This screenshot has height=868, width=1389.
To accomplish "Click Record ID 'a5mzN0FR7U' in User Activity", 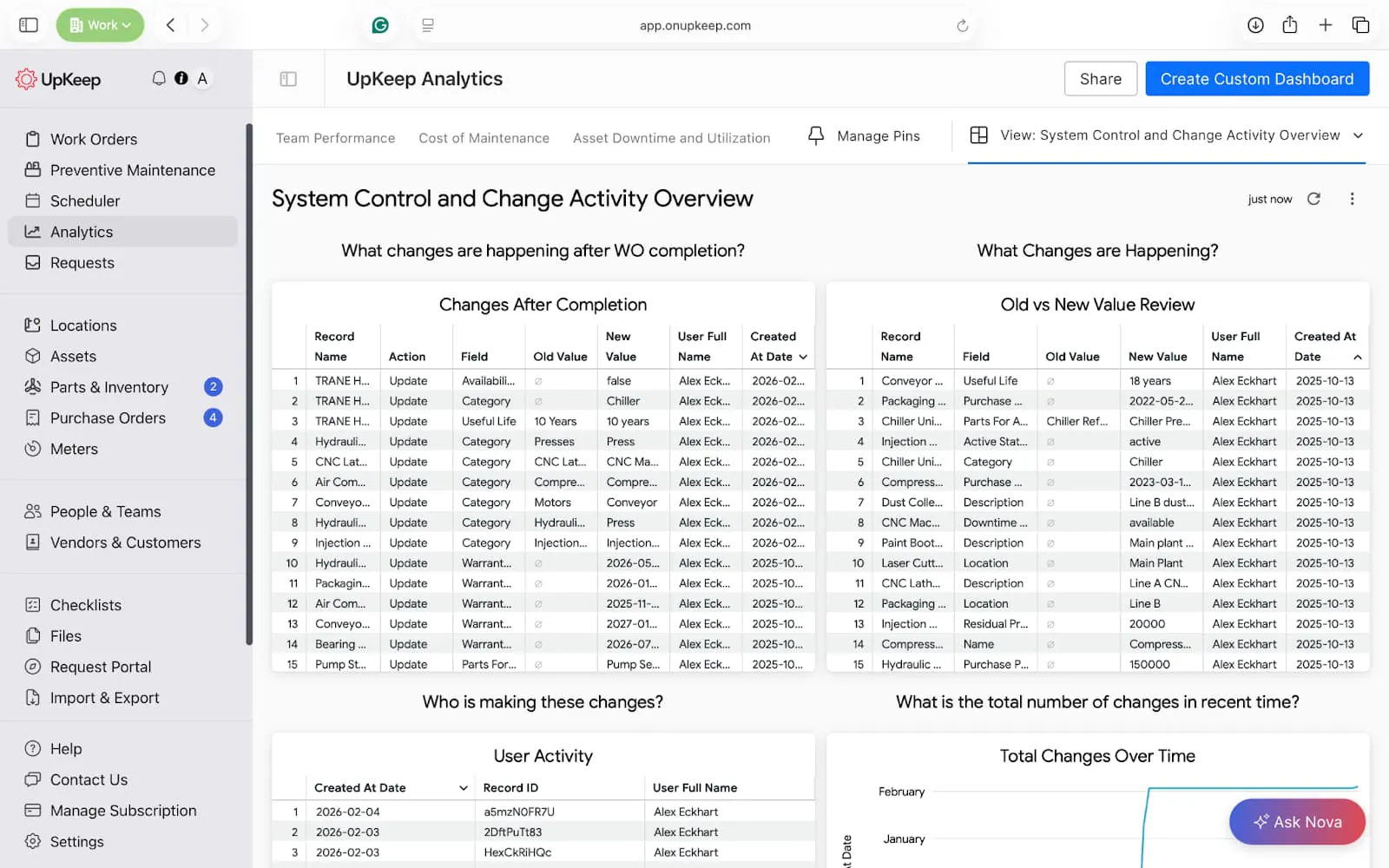I will click(519, 812).
